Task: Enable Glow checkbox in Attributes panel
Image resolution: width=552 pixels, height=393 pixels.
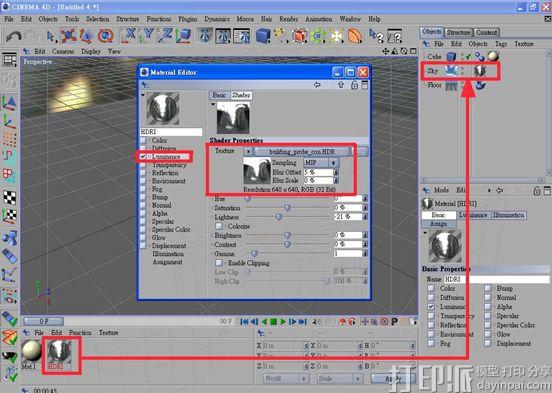Action: pos(488,334)
